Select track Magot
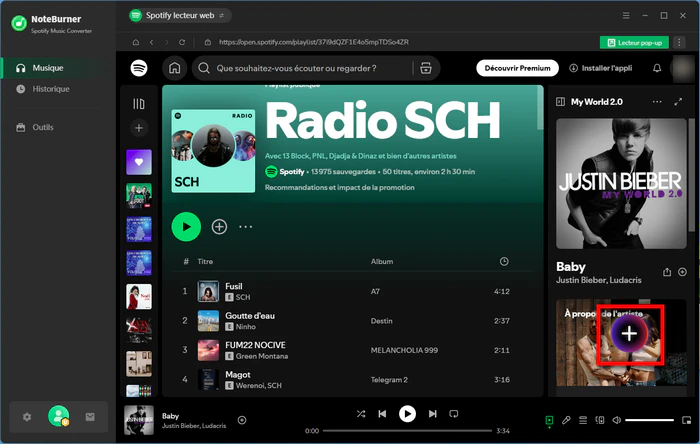The width and height of the screenshot is (700, 444). [x=238, y=375]
